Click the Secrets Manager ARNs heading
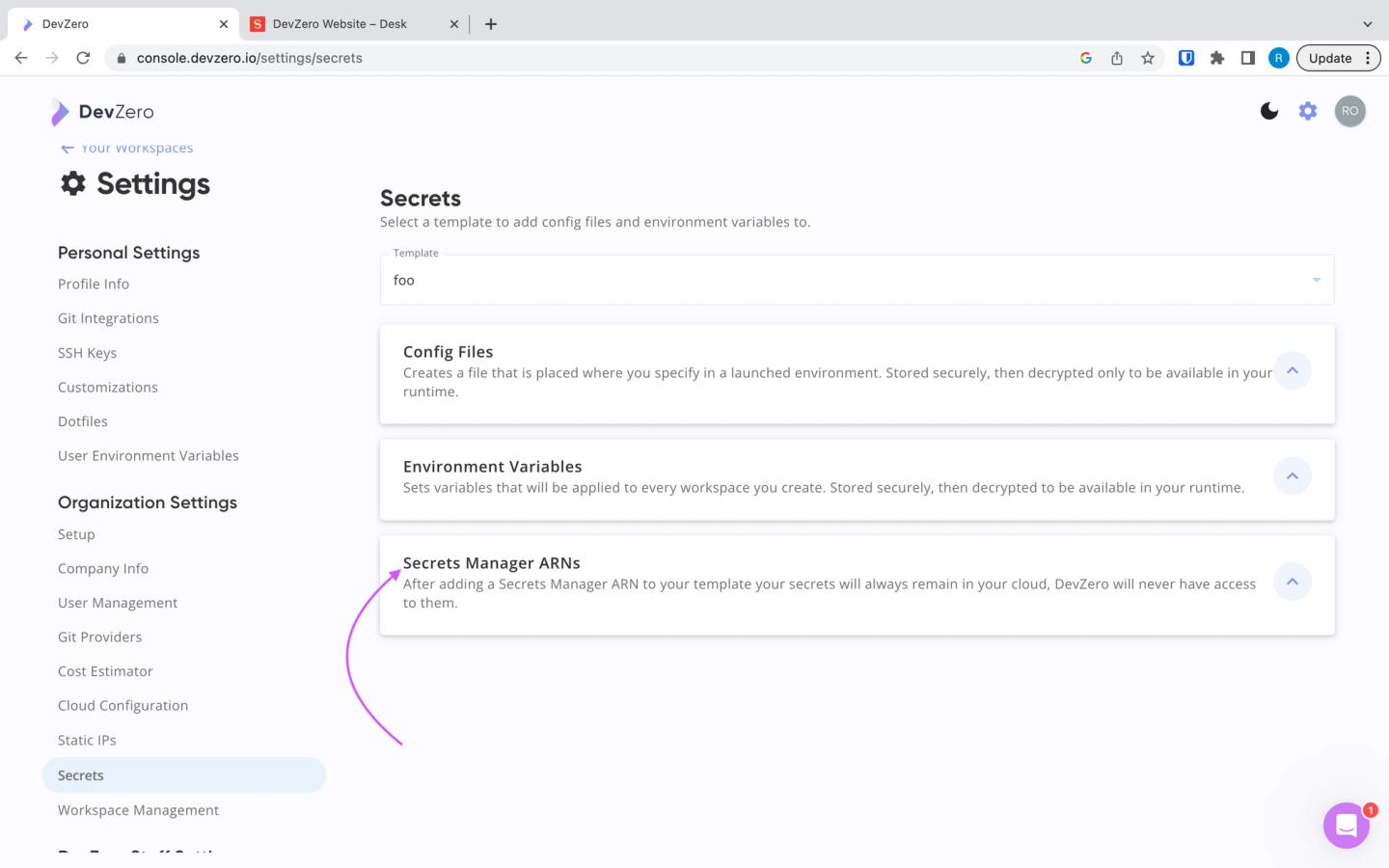Screen dimensions: 1389x868 (492, 563)
